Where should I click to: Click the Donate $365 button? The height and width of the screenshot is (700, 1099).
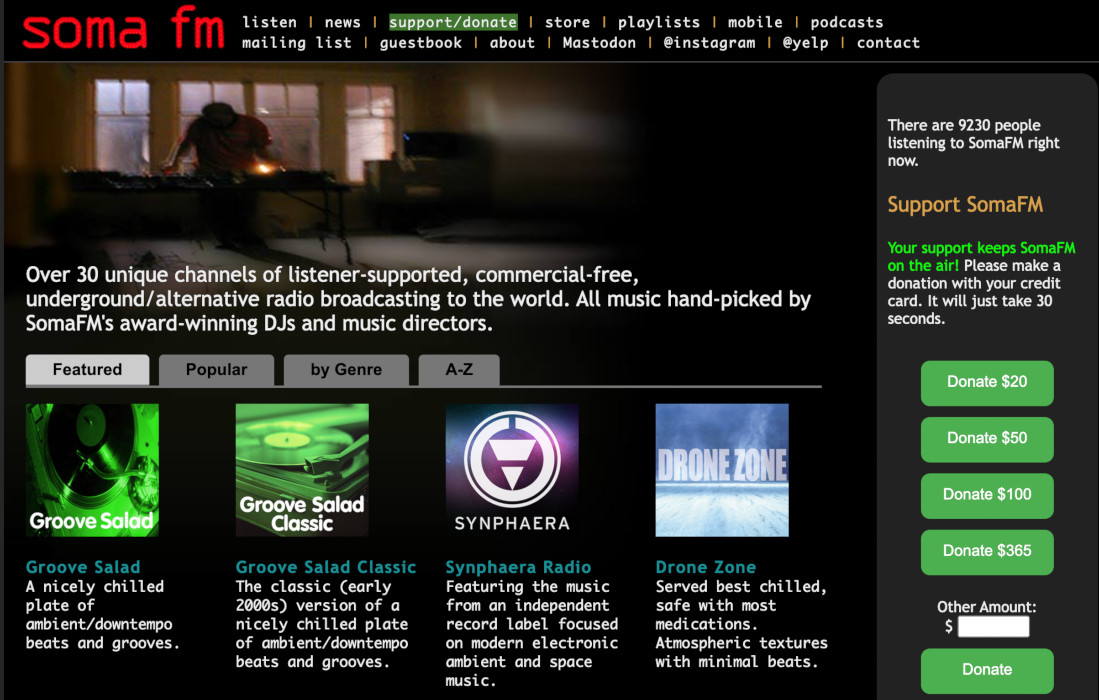(x=987, y=552)
